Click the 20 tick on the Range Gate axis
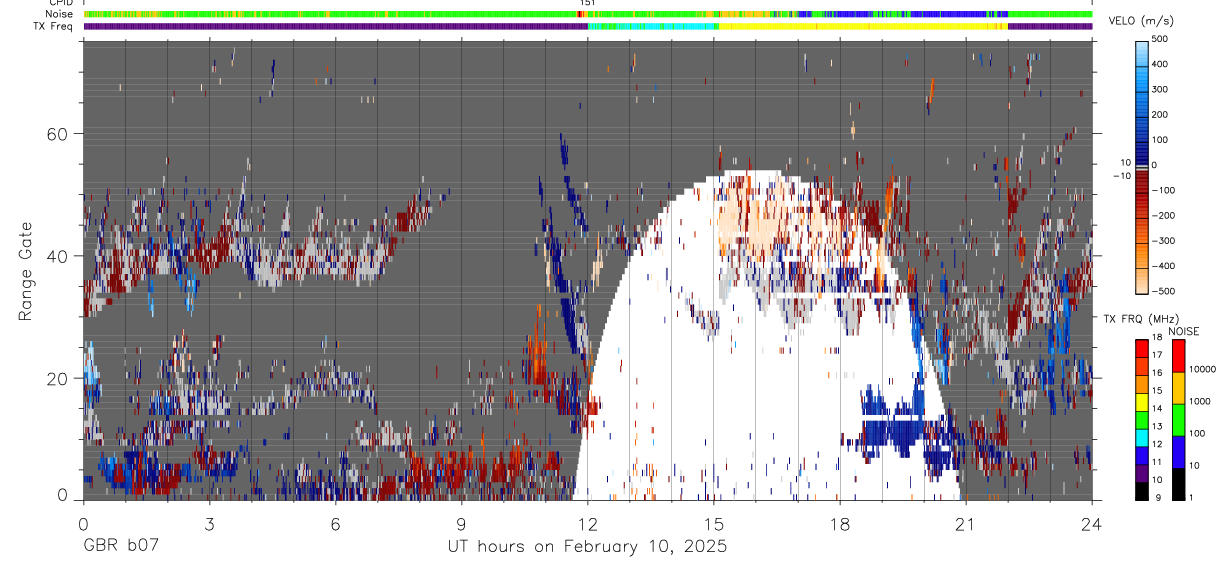 pos(57,378)
